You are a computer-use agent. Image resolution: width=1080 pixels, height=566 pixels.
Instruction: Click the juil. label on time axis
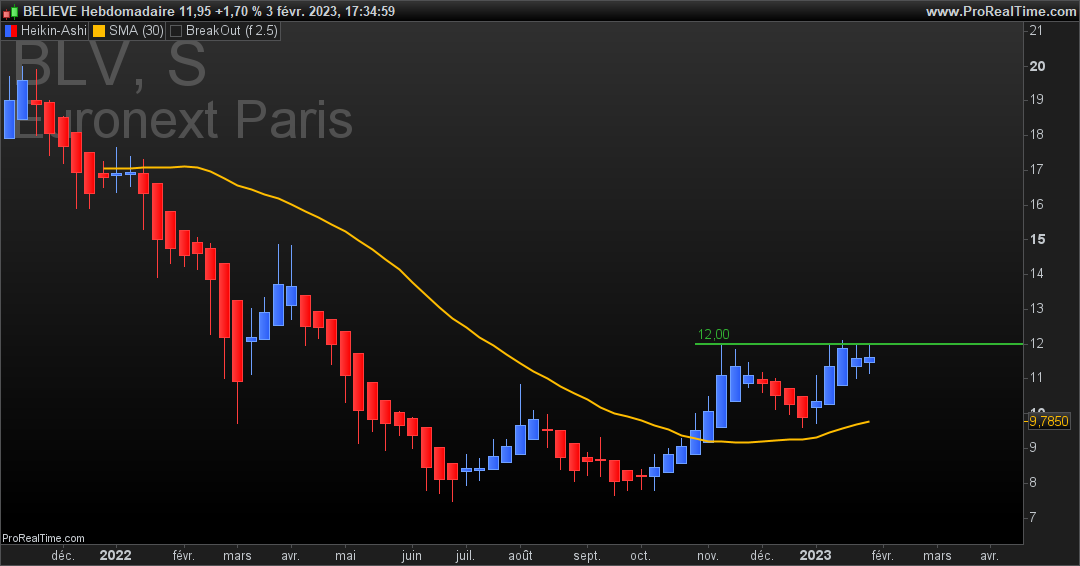pyautogui.click(x=465, y=555)
